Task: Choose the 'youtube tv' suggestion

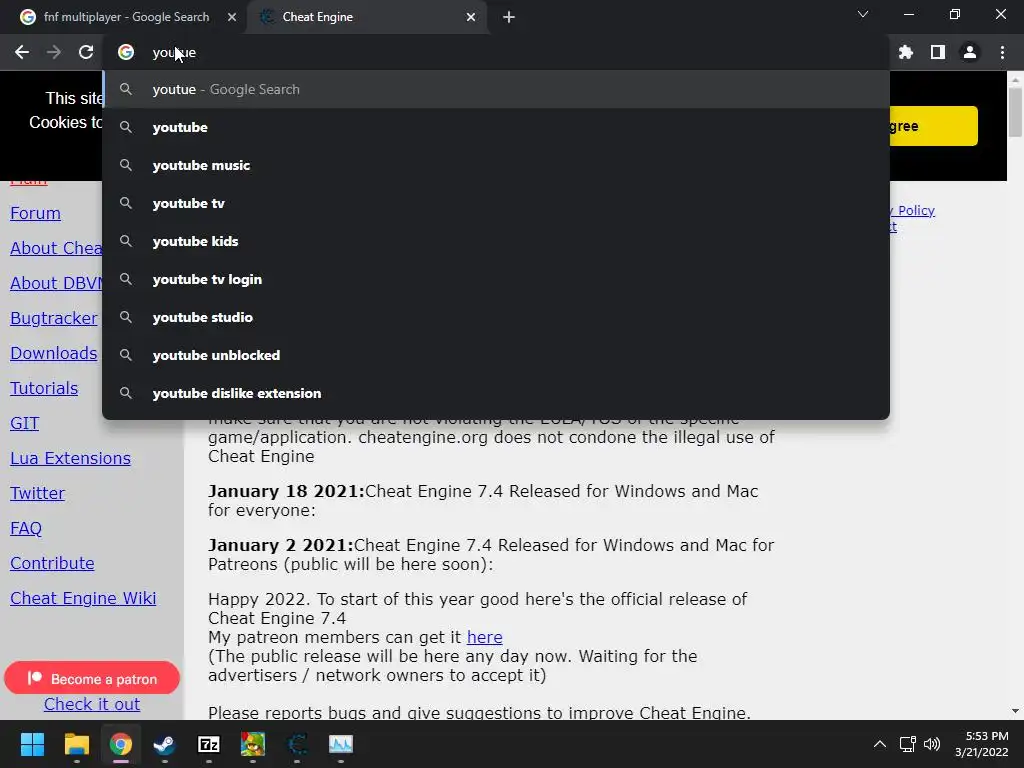Action: tap(496, 203)
